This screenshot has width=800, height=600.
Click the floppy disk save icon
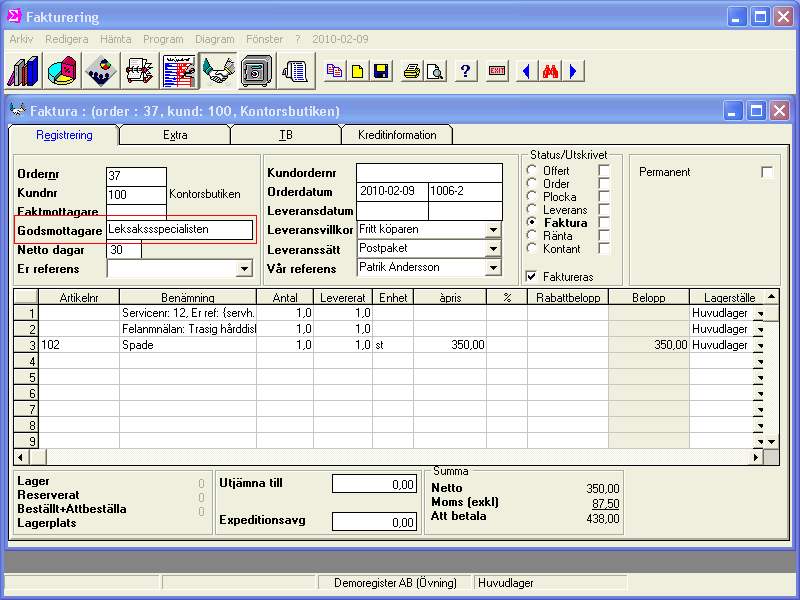coord(381,72)
